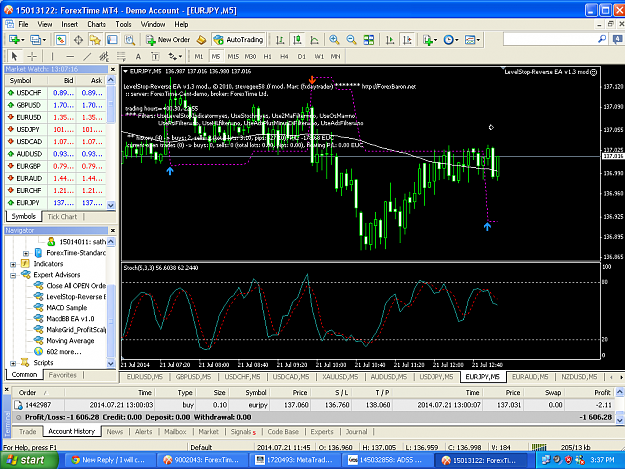625x469 pixels.
Task: Click the MetaEditor icon beside New Order
Action: point(201,40)
